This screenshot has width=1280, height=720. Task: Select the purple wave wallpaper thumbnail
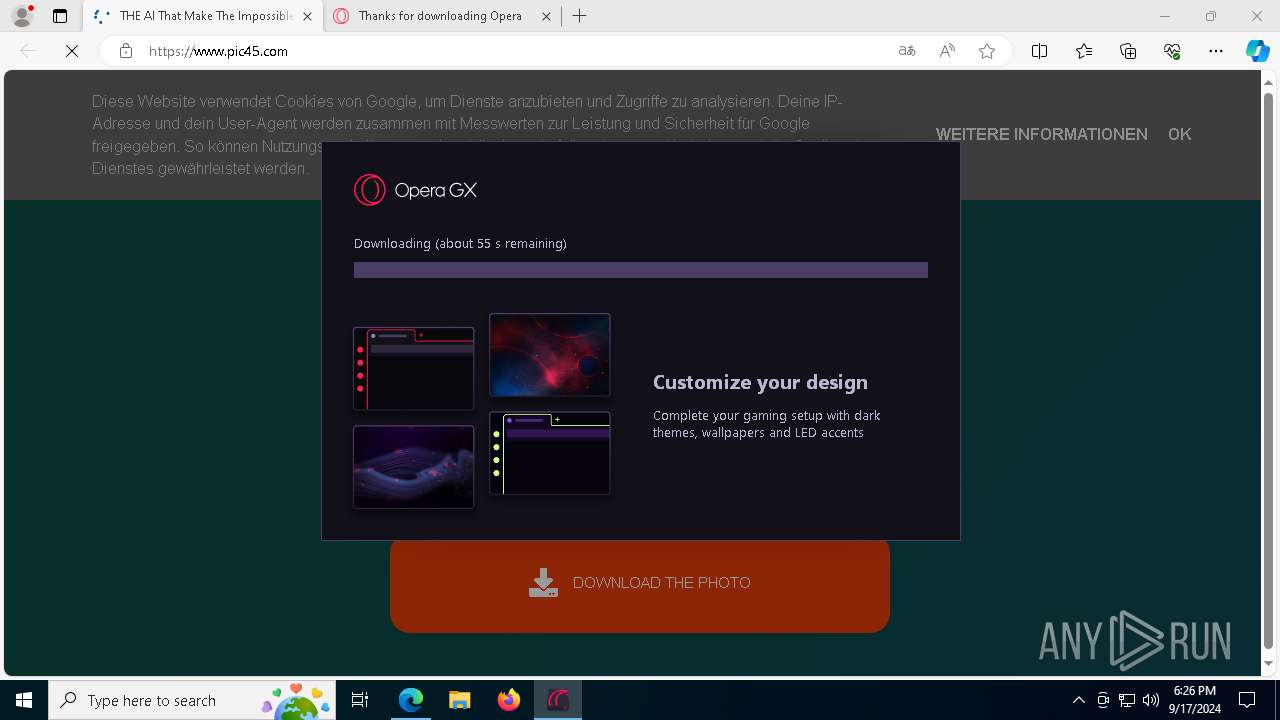[413, 467]
